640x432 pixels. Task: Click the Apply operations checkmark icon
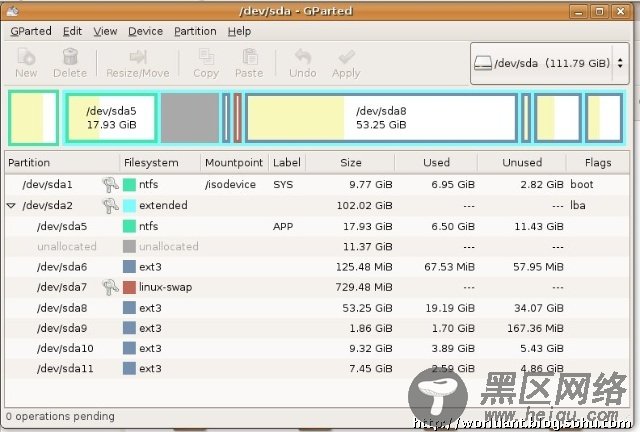coord(346,57)
